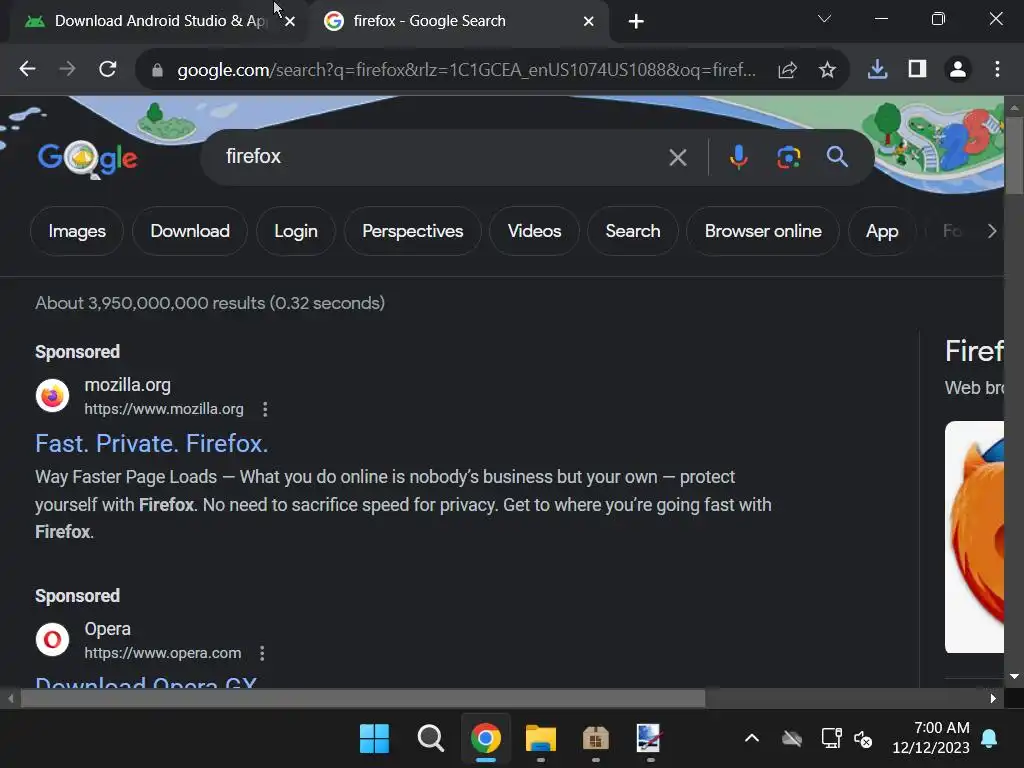The width and height of the screenshot is (1024, 768).
Task: Click the scroll-down arrow on vertical scrollbar
Action: click(1014, 677)
